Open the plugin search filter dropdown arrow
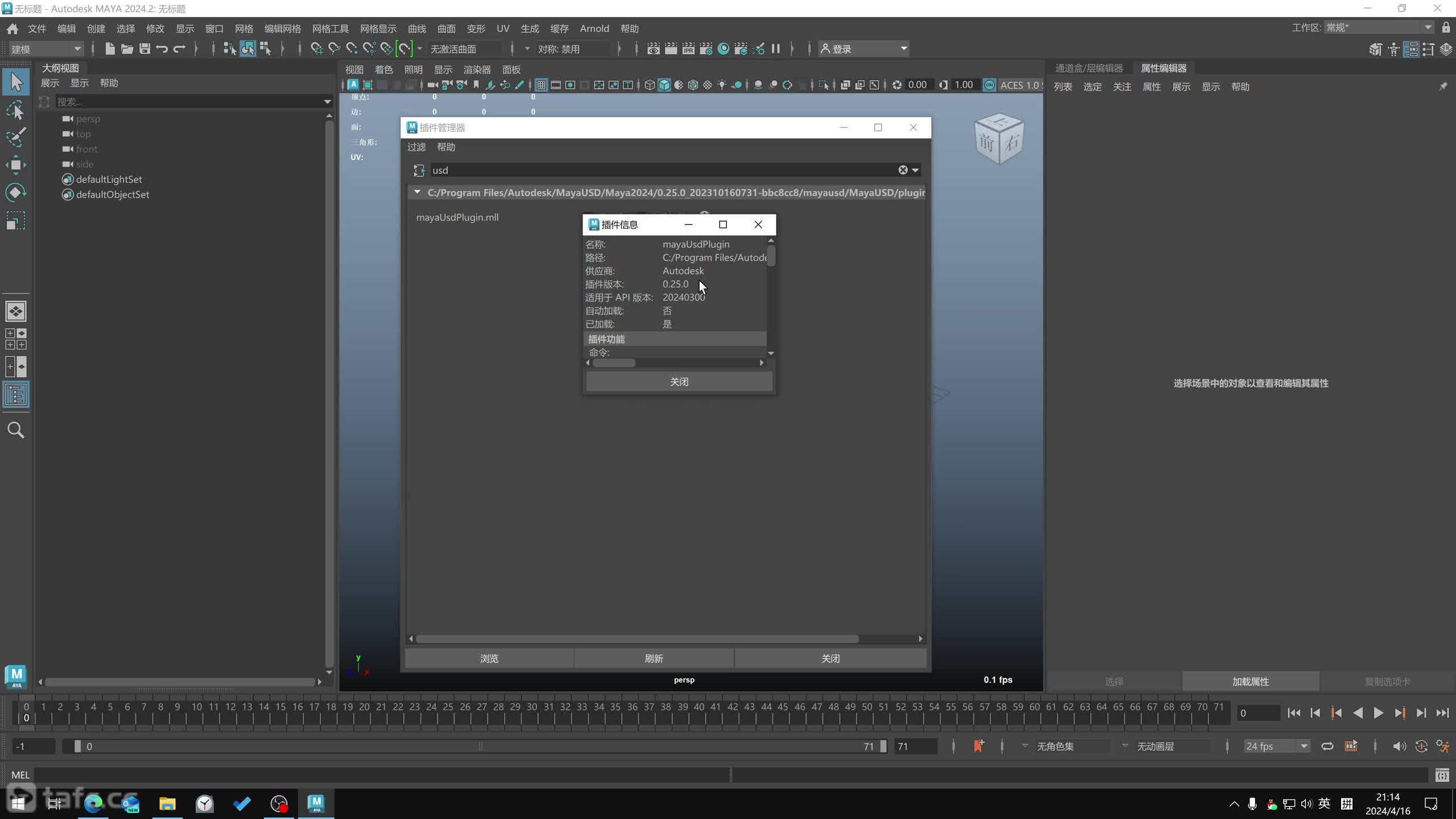 point(915,170)
